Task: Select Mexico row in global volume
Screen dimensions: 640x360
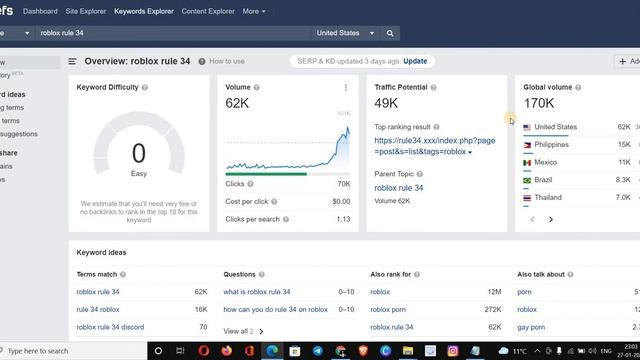Action: (546, 162)
